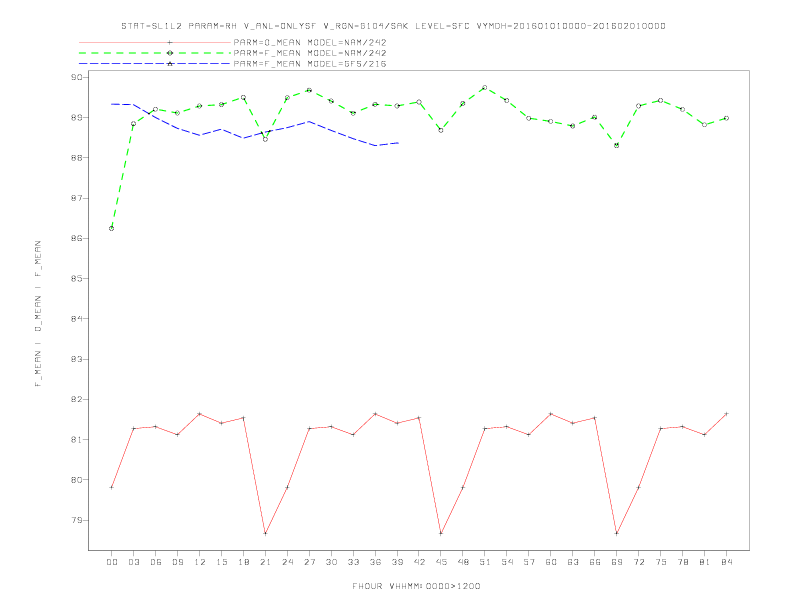Click the blue dashed line legend sample
The image size is (792, 612).
[155, 64]
